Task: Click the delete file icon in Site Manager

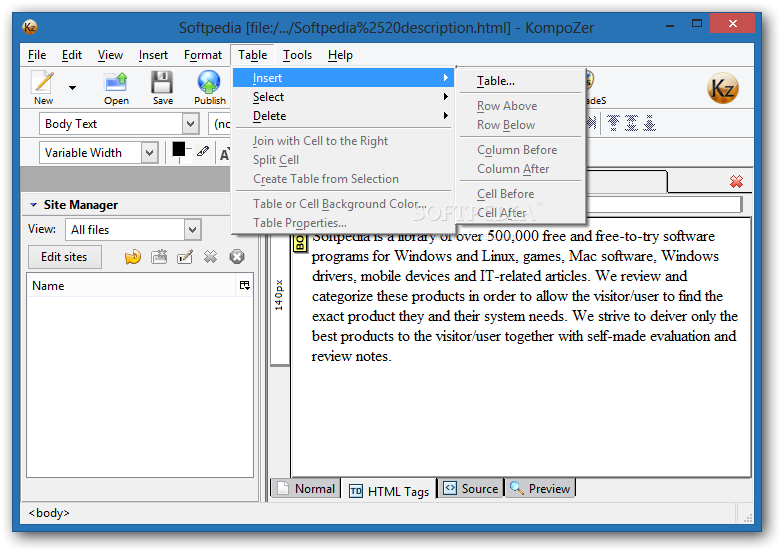Action: tap(210, 257)
